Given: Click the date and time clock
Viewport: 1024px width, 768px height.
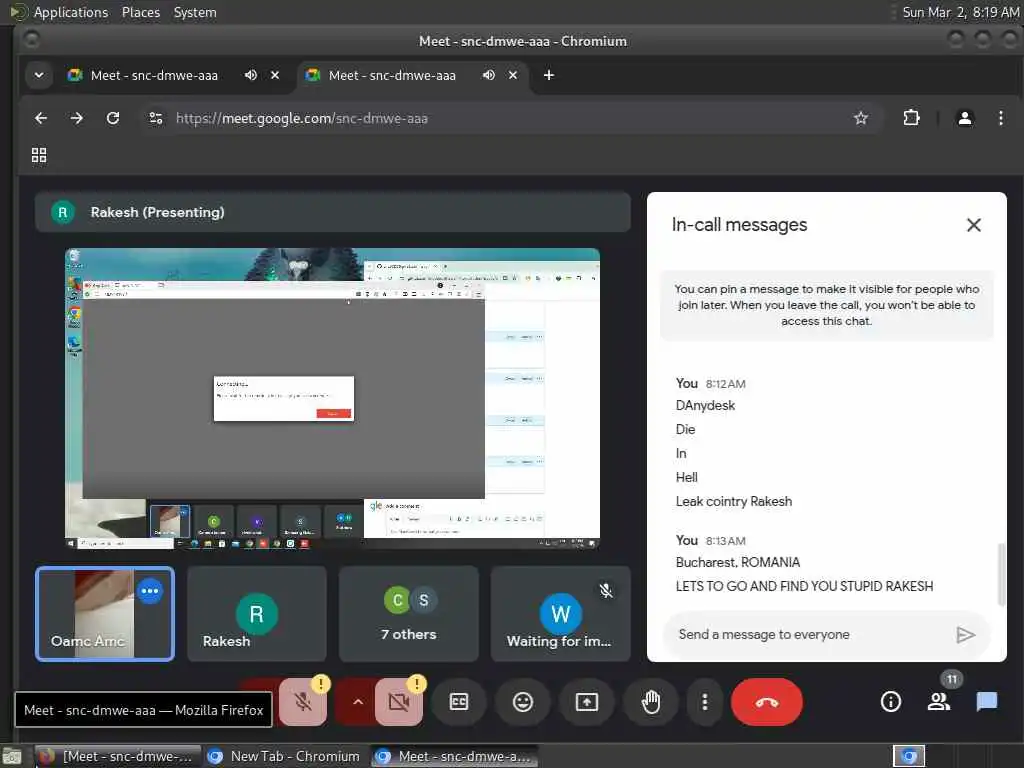Looking at the screenshot, I should click(x=960, y=12).
